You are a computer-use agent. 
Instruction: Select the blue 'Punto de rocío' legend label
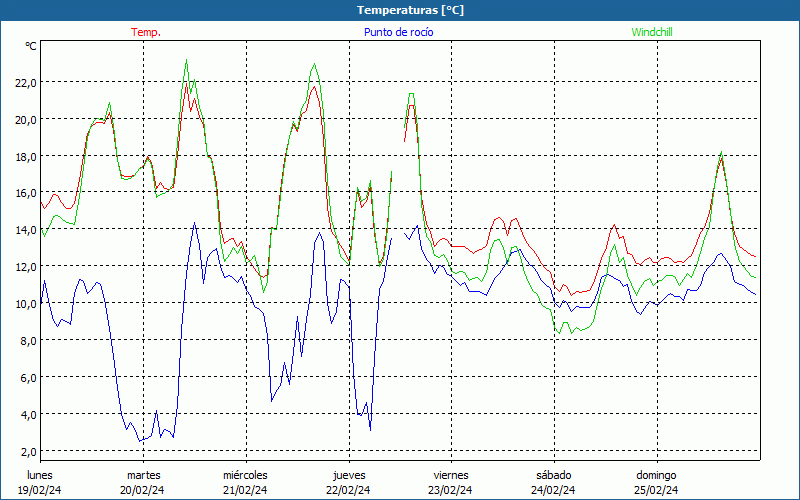pos(398,32)
